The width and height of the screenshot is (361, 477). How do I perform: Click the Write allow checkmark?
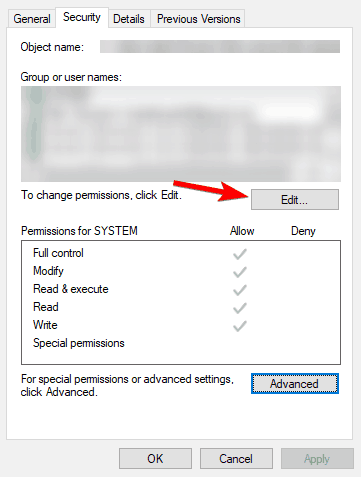[x=240, y=326]
